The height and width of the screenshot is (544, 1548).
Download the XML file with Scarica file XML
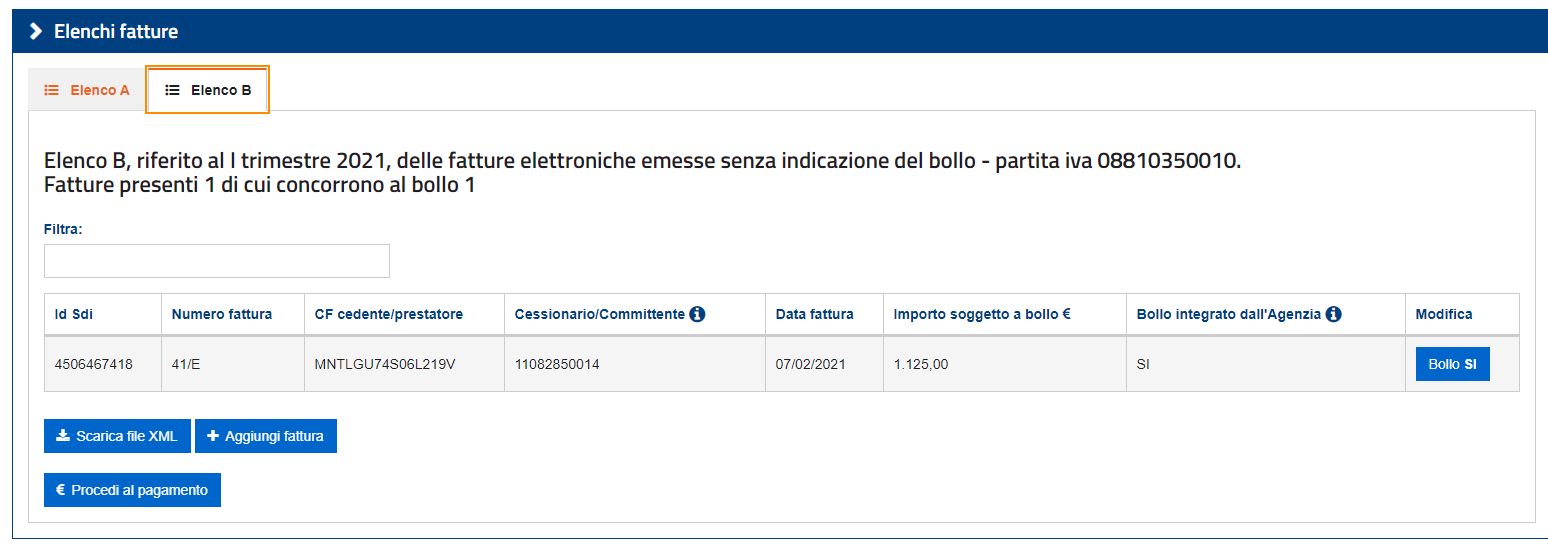coord(117,436)
